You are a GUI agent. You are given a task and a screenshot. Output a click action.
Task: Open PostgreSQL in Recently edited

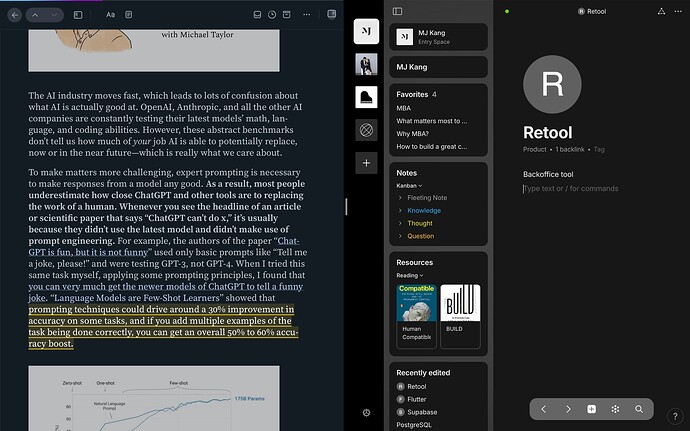coord(414,425)
